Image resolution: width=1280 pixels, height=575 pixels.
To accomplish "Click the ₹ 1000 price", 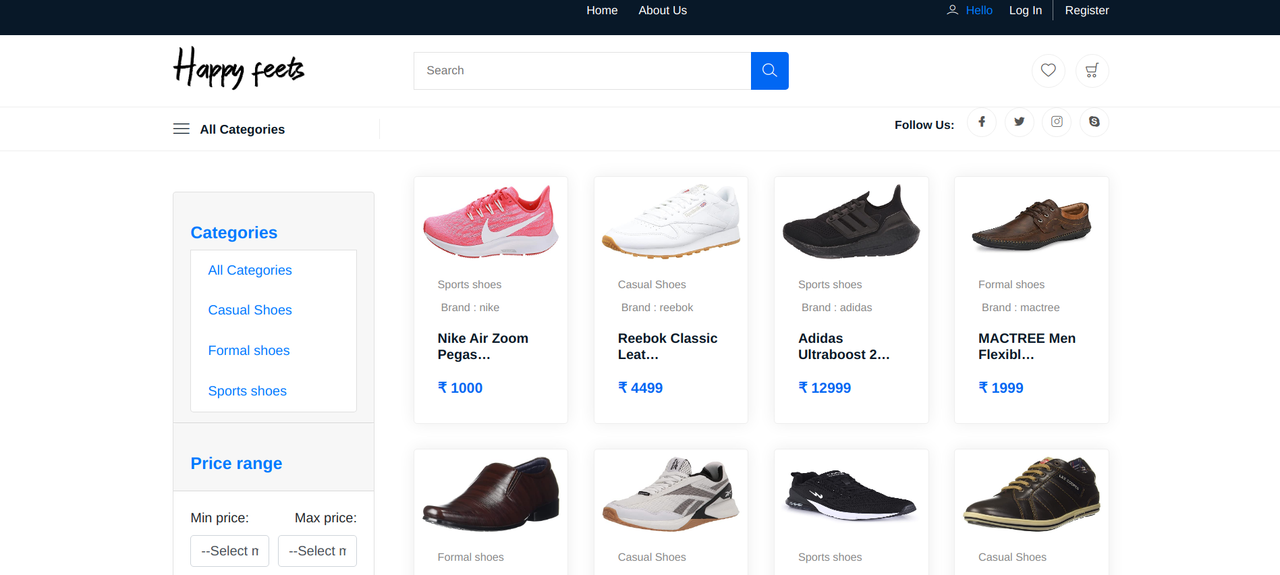I will pos(460,388).
